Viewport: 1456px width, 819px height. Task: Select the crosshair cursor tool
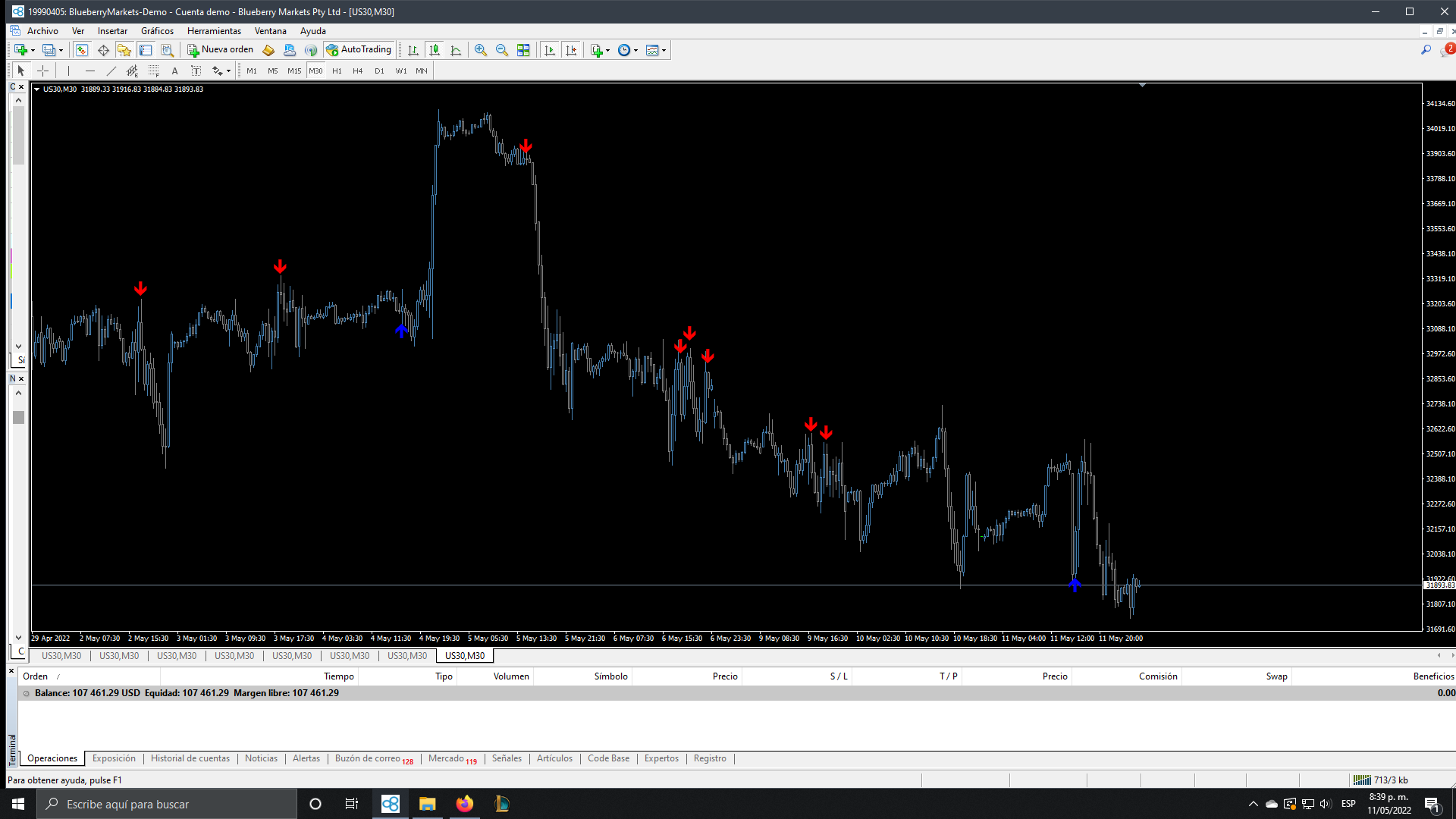tap(43, 71)
